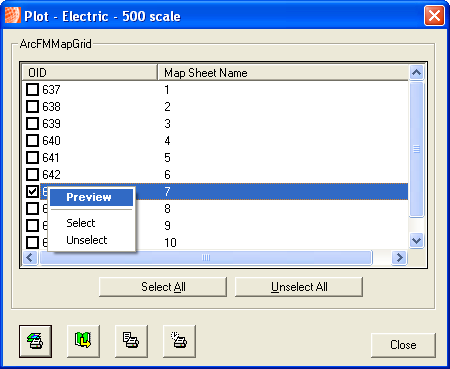Click the horizontal scrollbar thumb

coord(206,258)
